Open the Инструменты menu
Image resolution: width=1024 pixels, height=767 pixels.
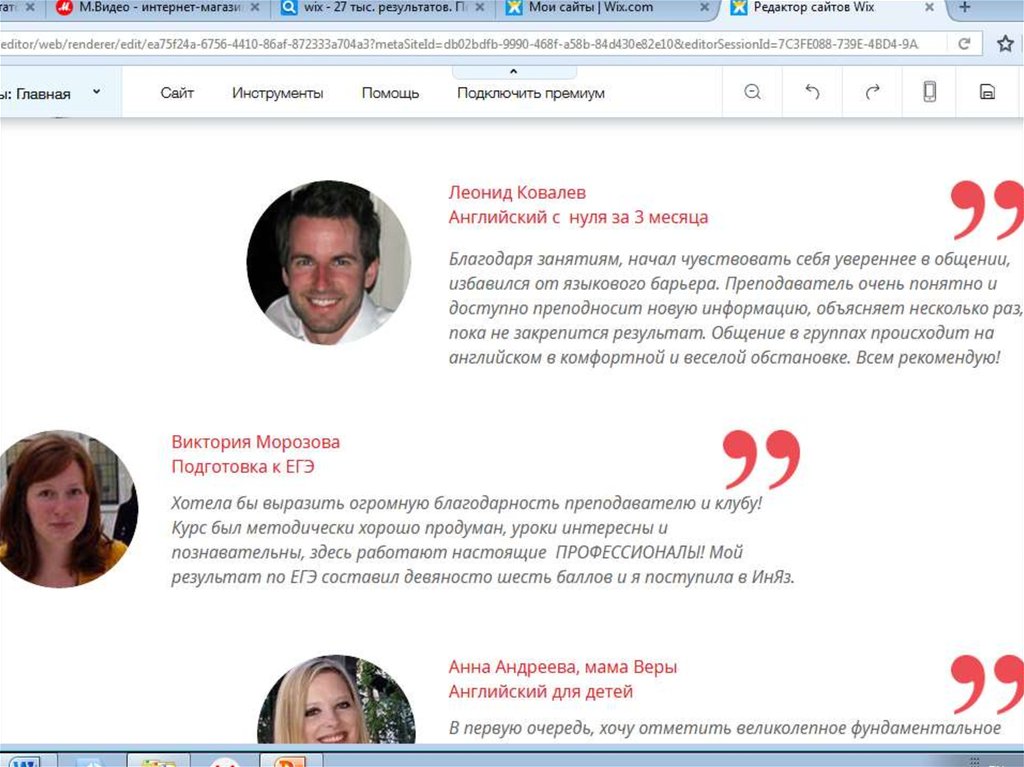point(278,93)
